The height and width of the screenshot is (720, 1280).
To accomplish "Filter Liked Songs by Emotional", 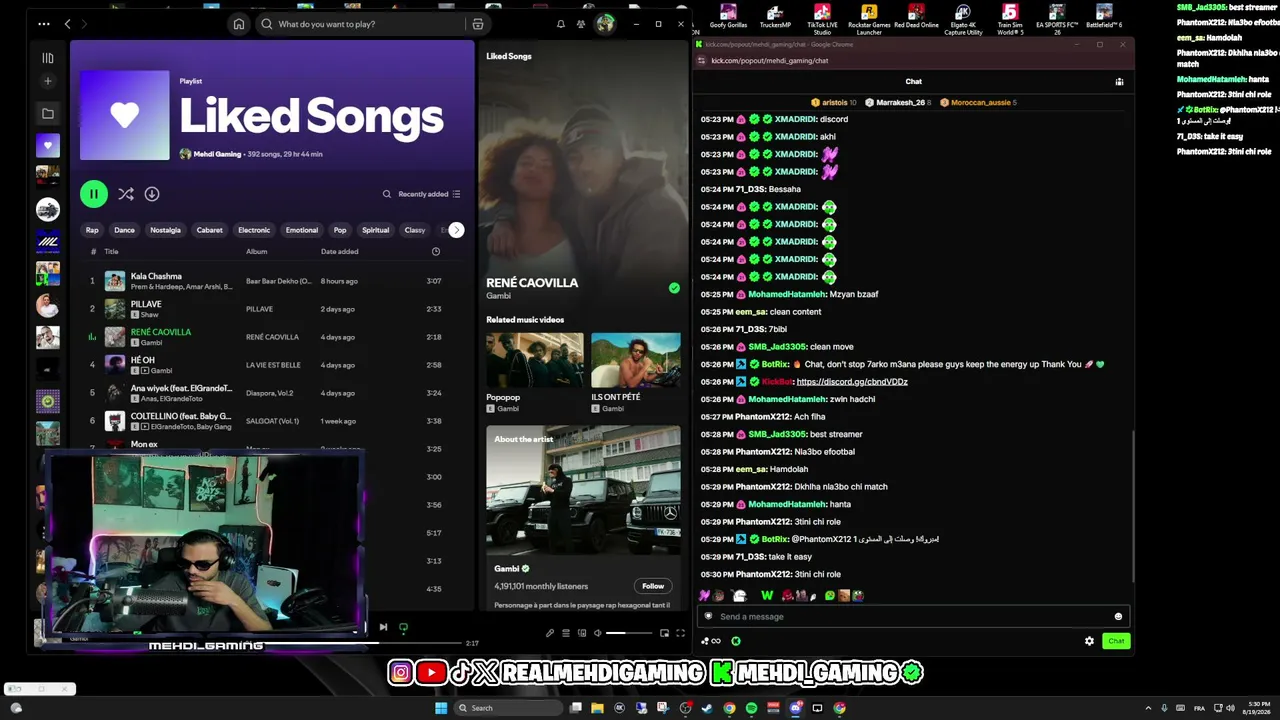I will 302,230.
